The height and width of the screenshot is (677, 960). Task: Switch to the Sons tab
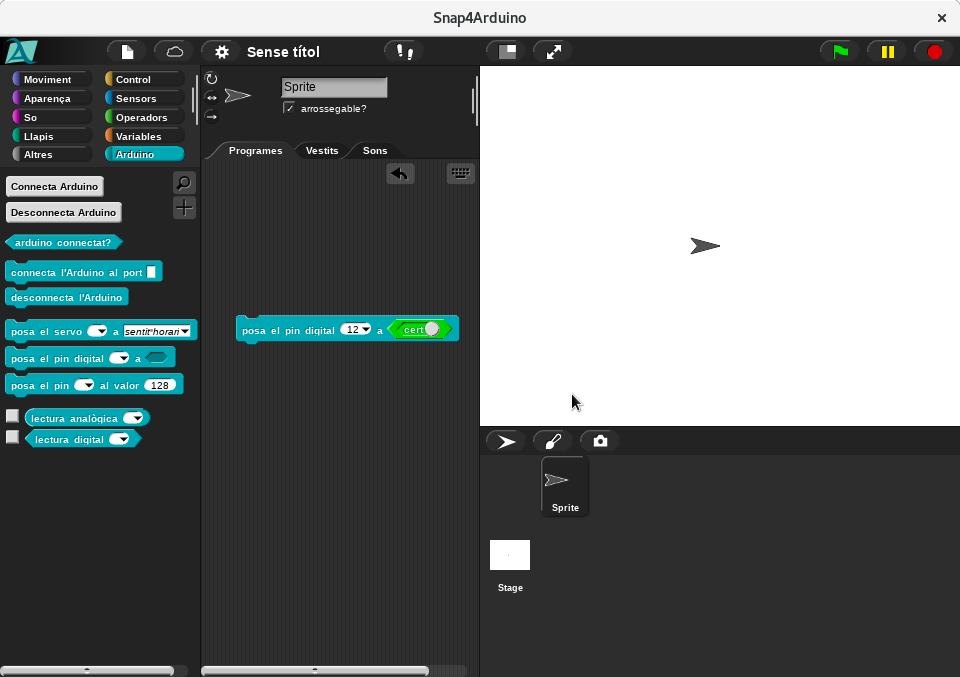tap(375, 151)
